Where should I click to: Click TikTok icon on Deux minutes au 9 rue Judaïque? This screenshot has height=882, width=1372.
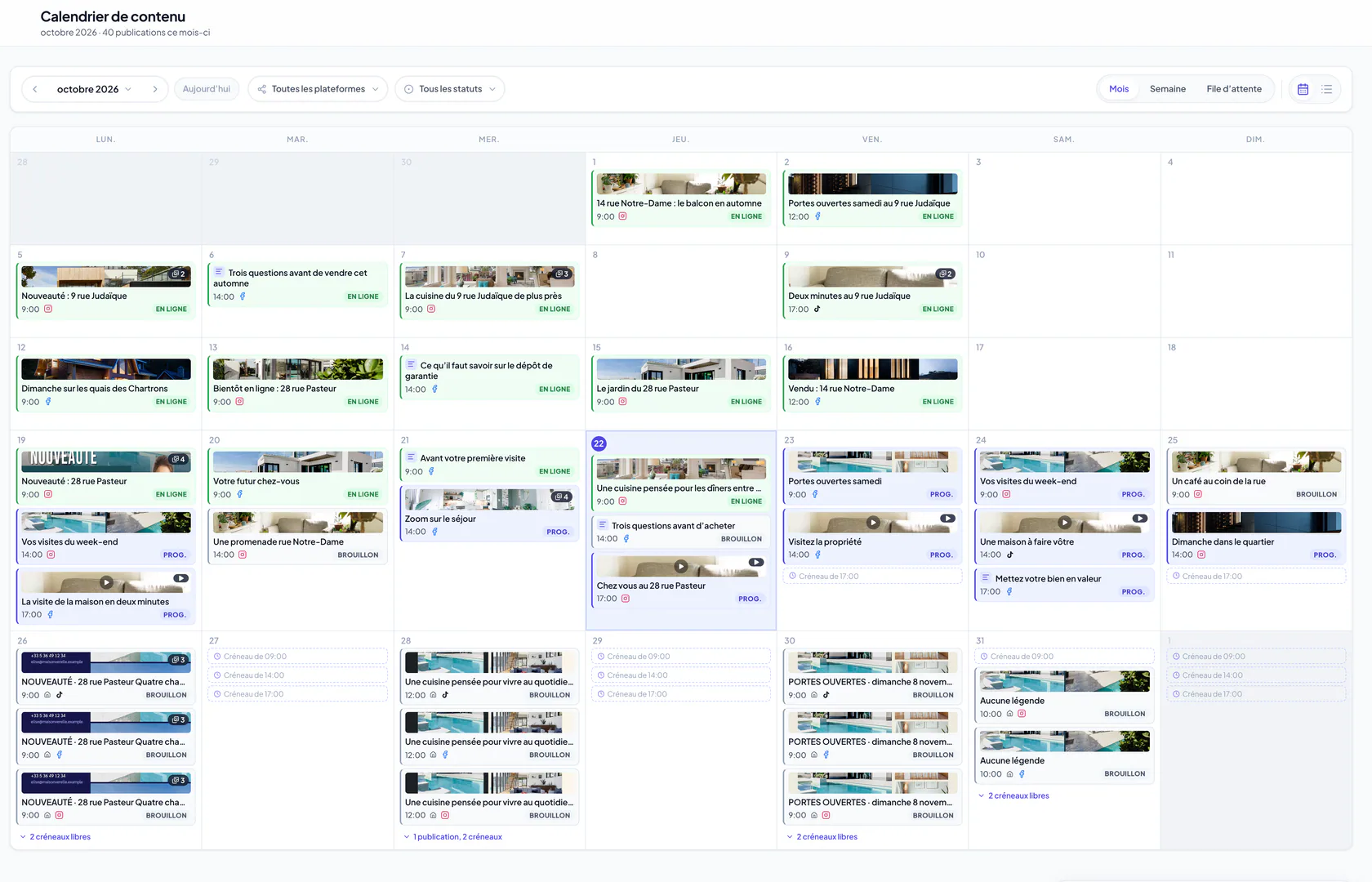817,310
